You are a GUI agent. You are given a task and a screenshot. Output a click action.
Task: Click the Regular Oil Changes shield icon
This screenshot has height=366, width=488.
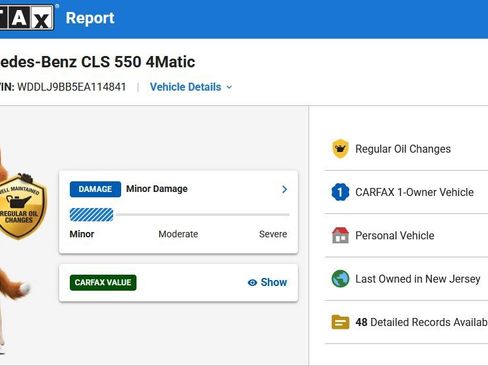340,149
